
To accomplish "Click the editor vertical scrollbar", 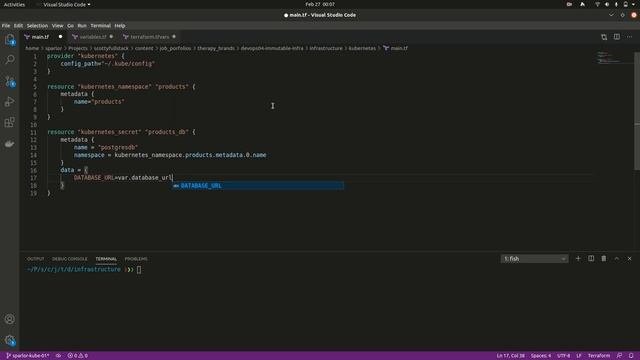I will (x=637, y=111).
